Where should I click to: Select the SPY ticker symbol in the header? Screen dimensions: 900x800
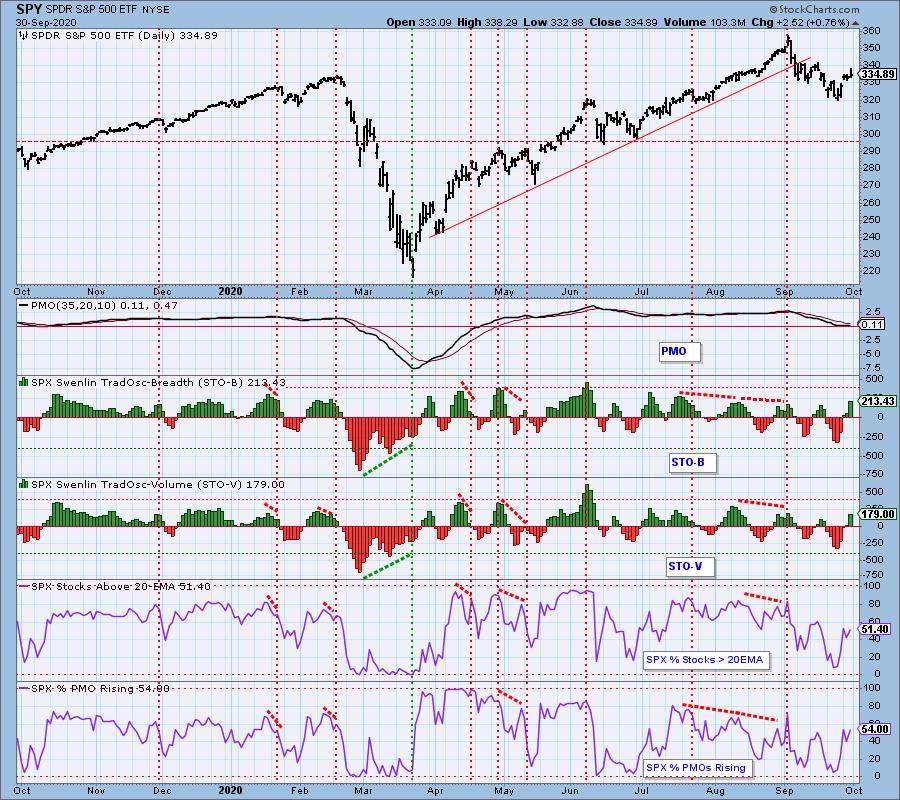tap(29, 10)
